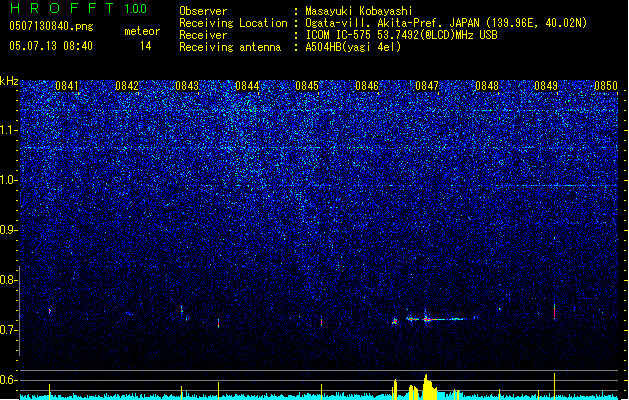Viewport: 629px width, 400px height.
Task: Click the Ogata-vill. Akita-Pref. JAPAN location text
Action: point(446,23)
